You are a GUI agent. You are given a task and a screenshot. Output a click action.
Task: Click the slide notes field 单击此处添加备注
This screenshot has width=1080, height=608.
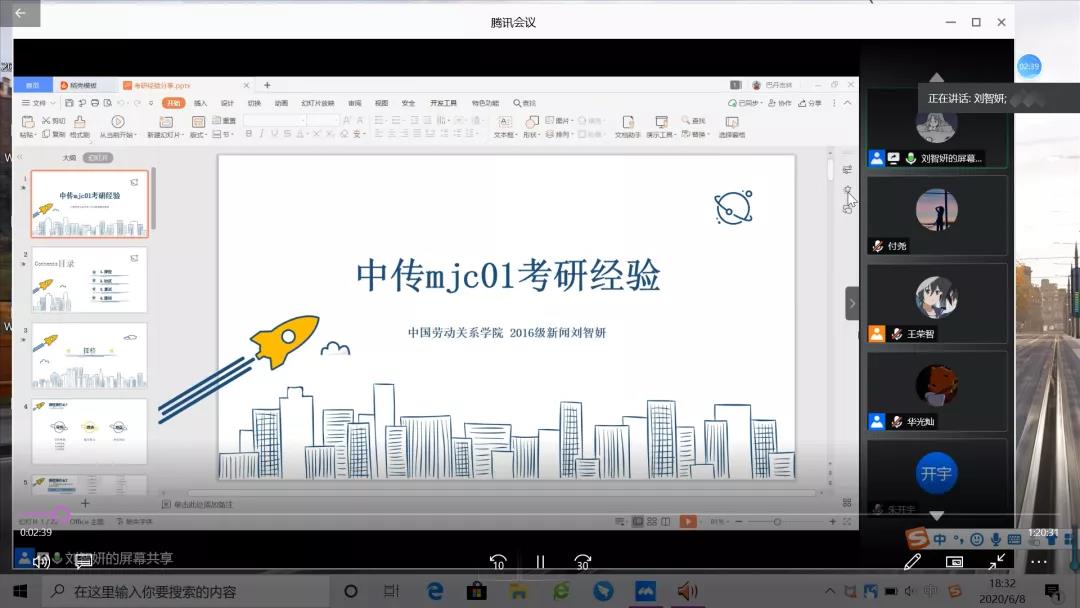198,504
